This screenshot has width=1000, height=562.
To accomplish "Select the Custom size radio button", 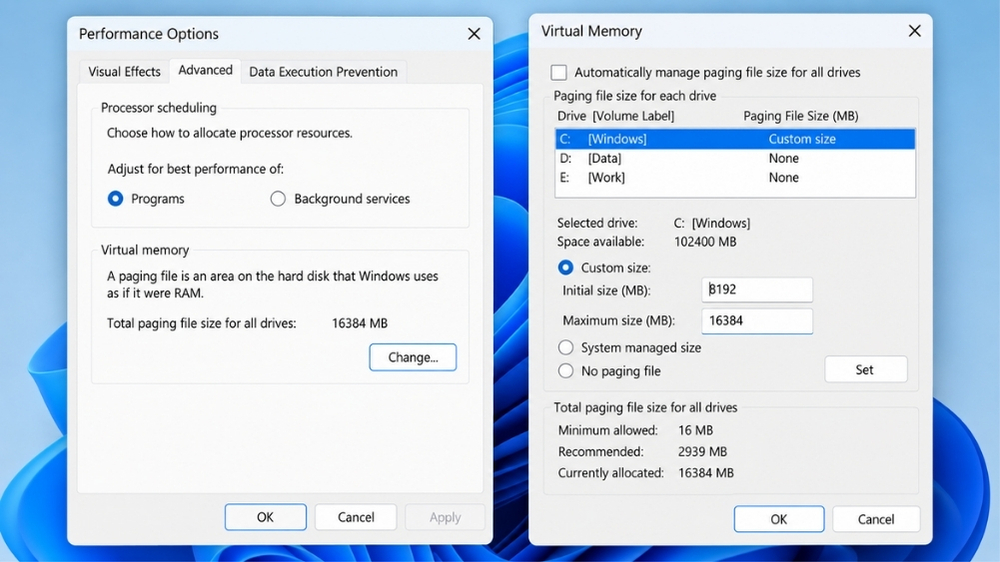I will (565, 267).
